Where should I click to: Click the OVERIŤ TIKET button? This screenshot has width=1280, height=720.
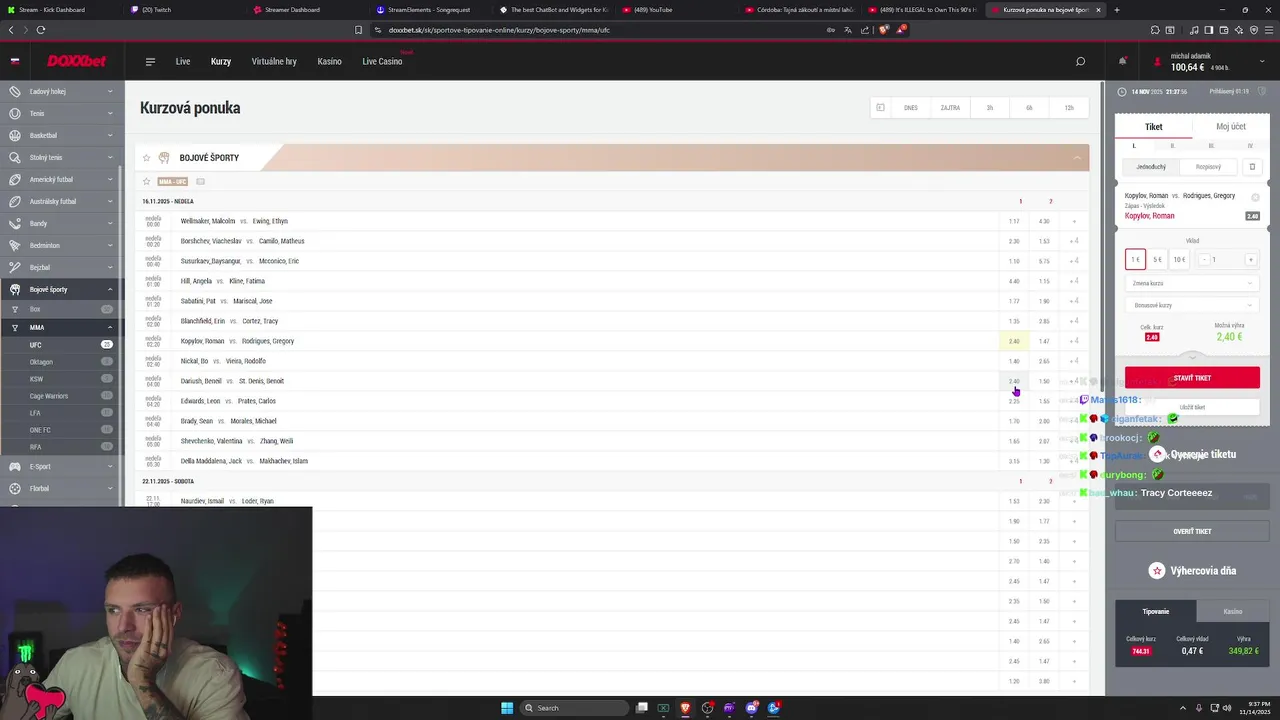pyautogui.click(x=1192, y=531)
